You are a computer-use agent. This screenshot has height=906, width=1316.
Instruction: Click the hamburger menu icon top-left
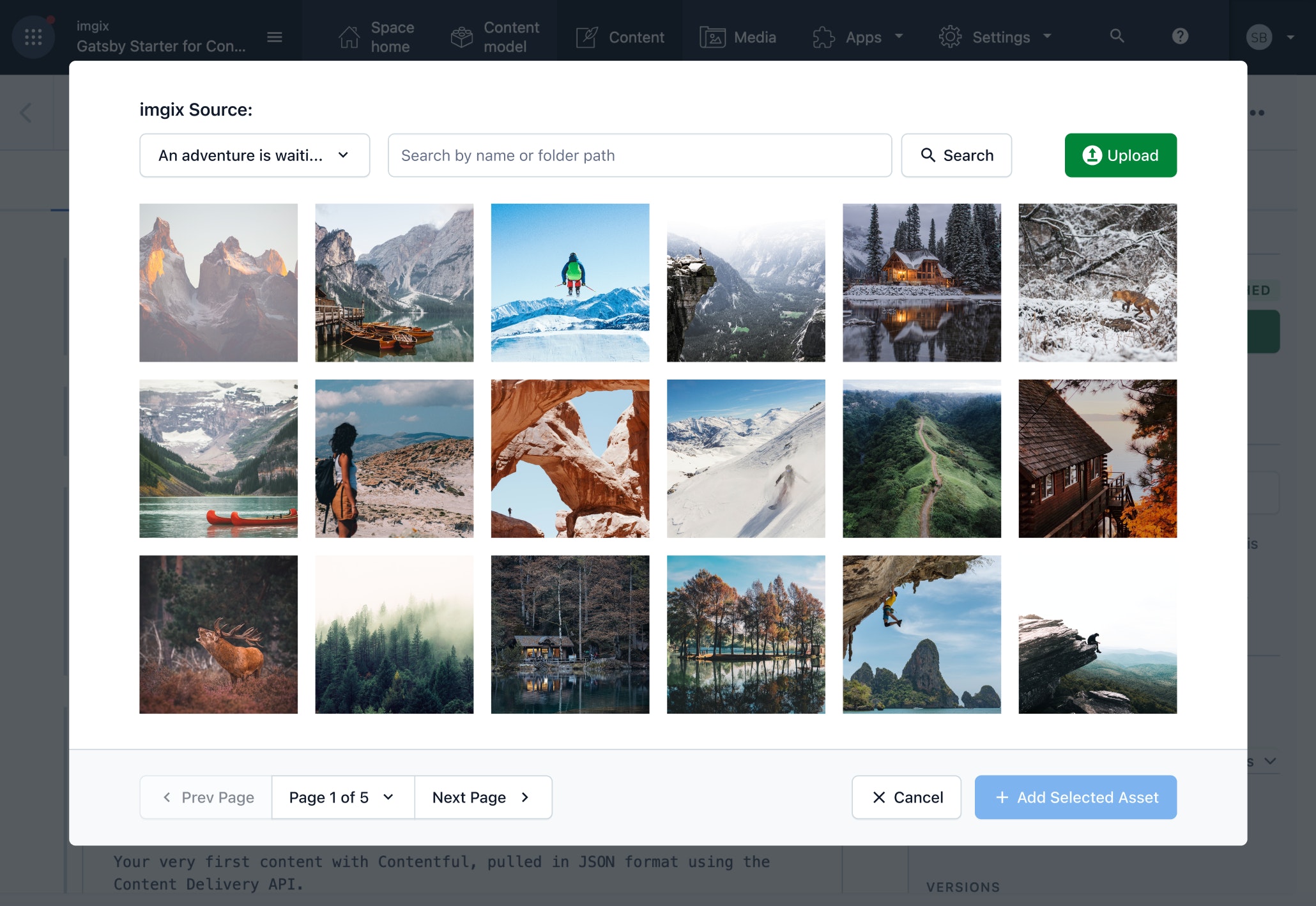(x=274, y=37)
